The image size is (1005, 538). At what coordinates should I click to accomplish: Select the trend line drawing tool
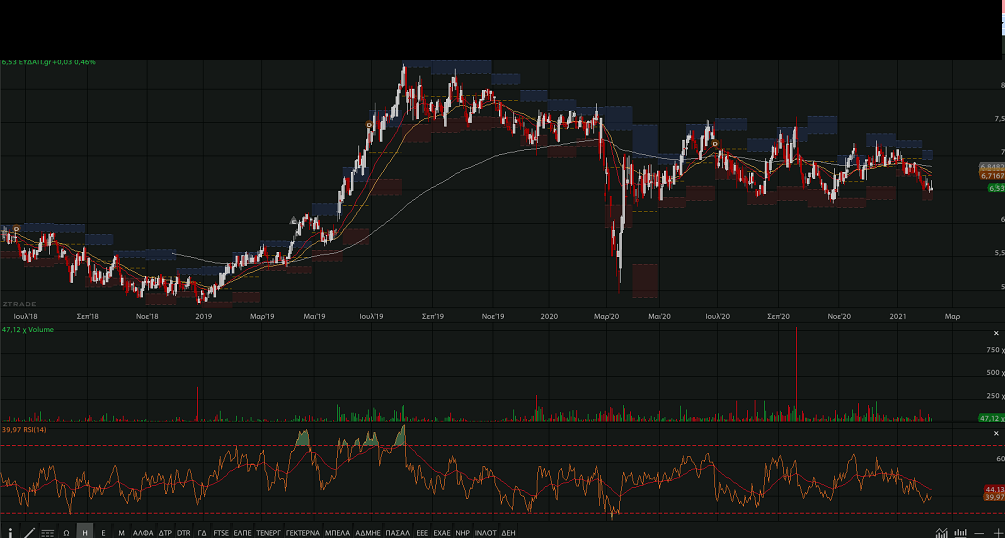coord(28,533)
